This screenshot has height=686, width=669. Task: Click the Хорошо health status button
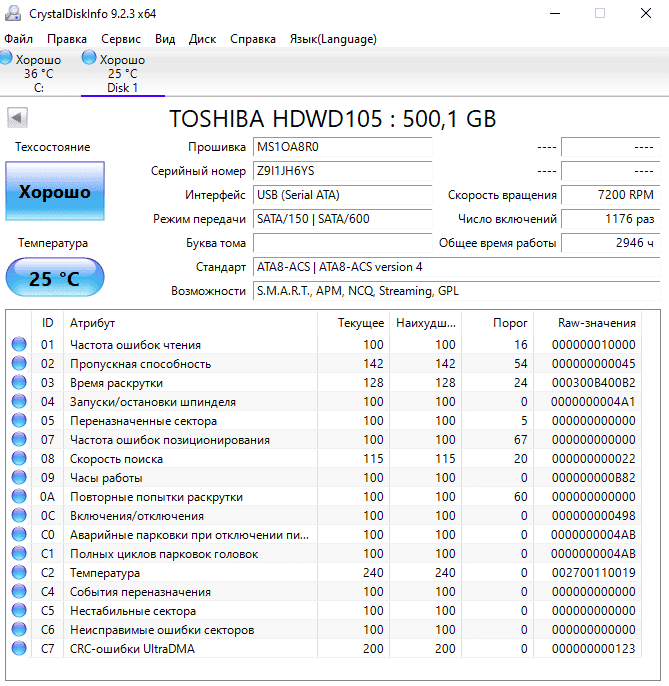(54, 192)
